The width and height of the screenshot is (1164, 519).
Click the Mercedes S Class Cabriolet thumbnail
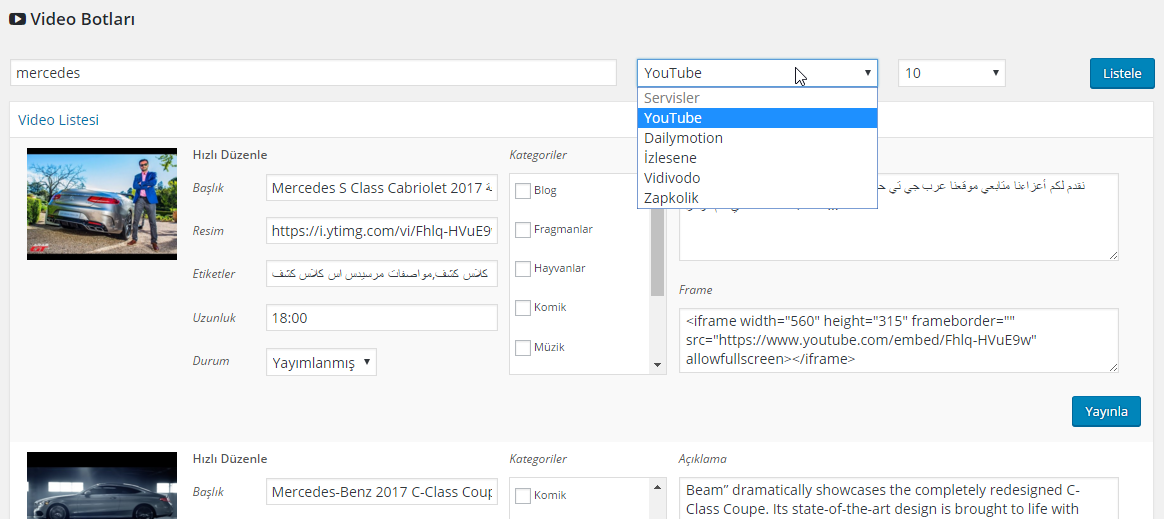point(102,203)
